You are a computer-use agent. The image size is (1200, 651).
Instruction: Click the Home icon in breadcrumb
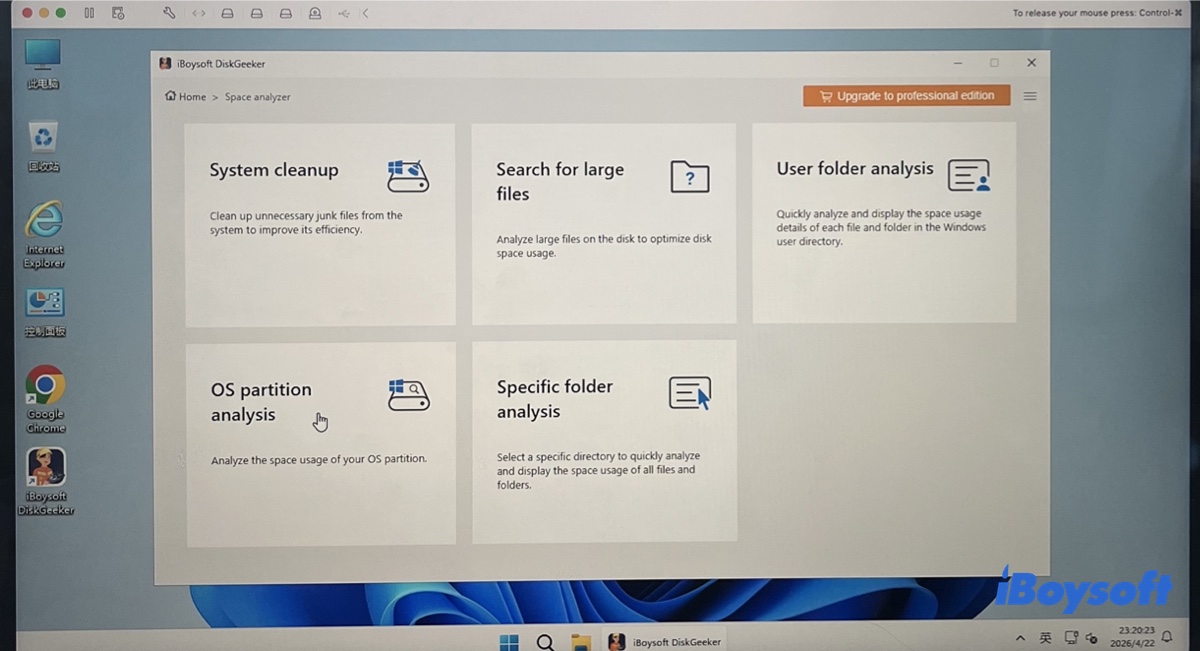[170, 96]
